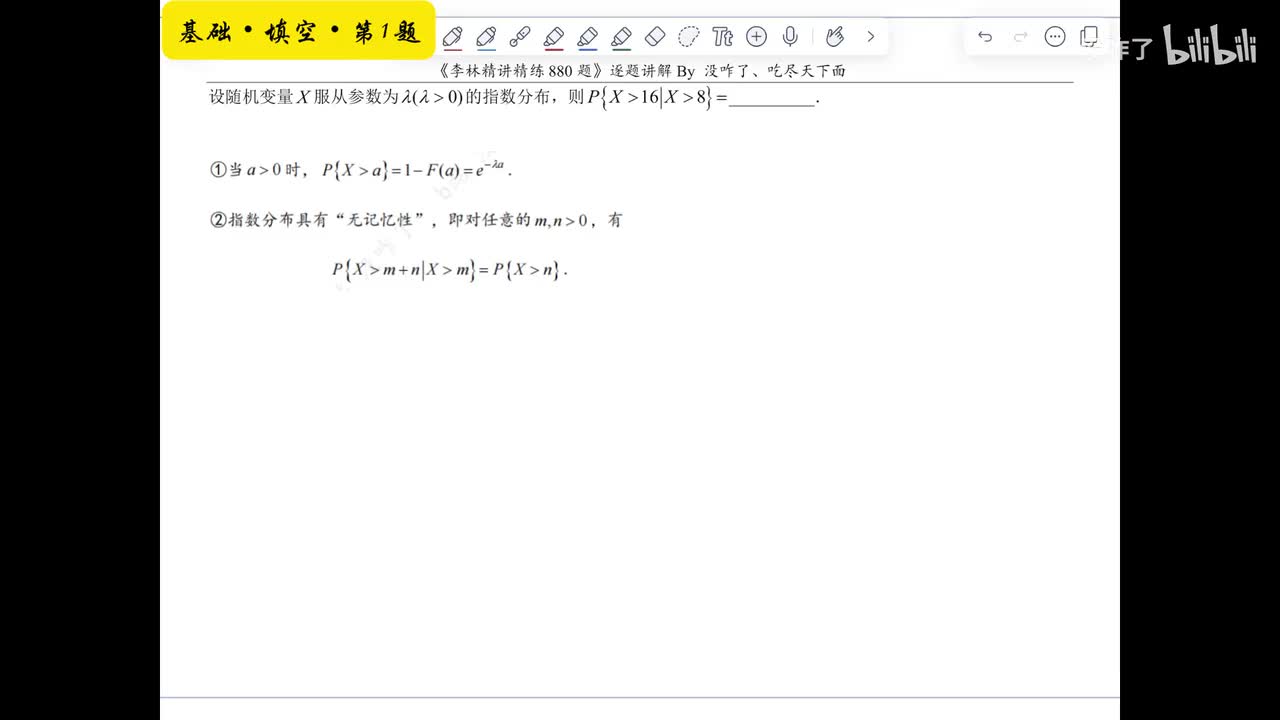Viewport: 1280px width, 720px height.
Task: Click the header text 《李林精讲精练880题》逐题讲解
Action: (555, 72)
